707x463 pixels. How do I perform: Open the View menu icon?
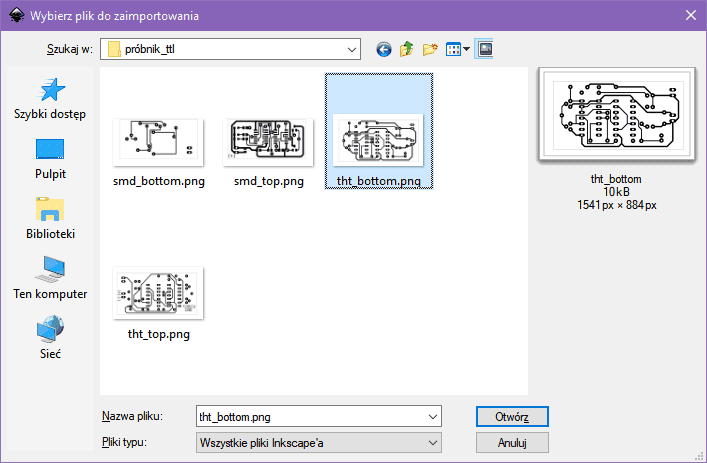pos(458,49)
